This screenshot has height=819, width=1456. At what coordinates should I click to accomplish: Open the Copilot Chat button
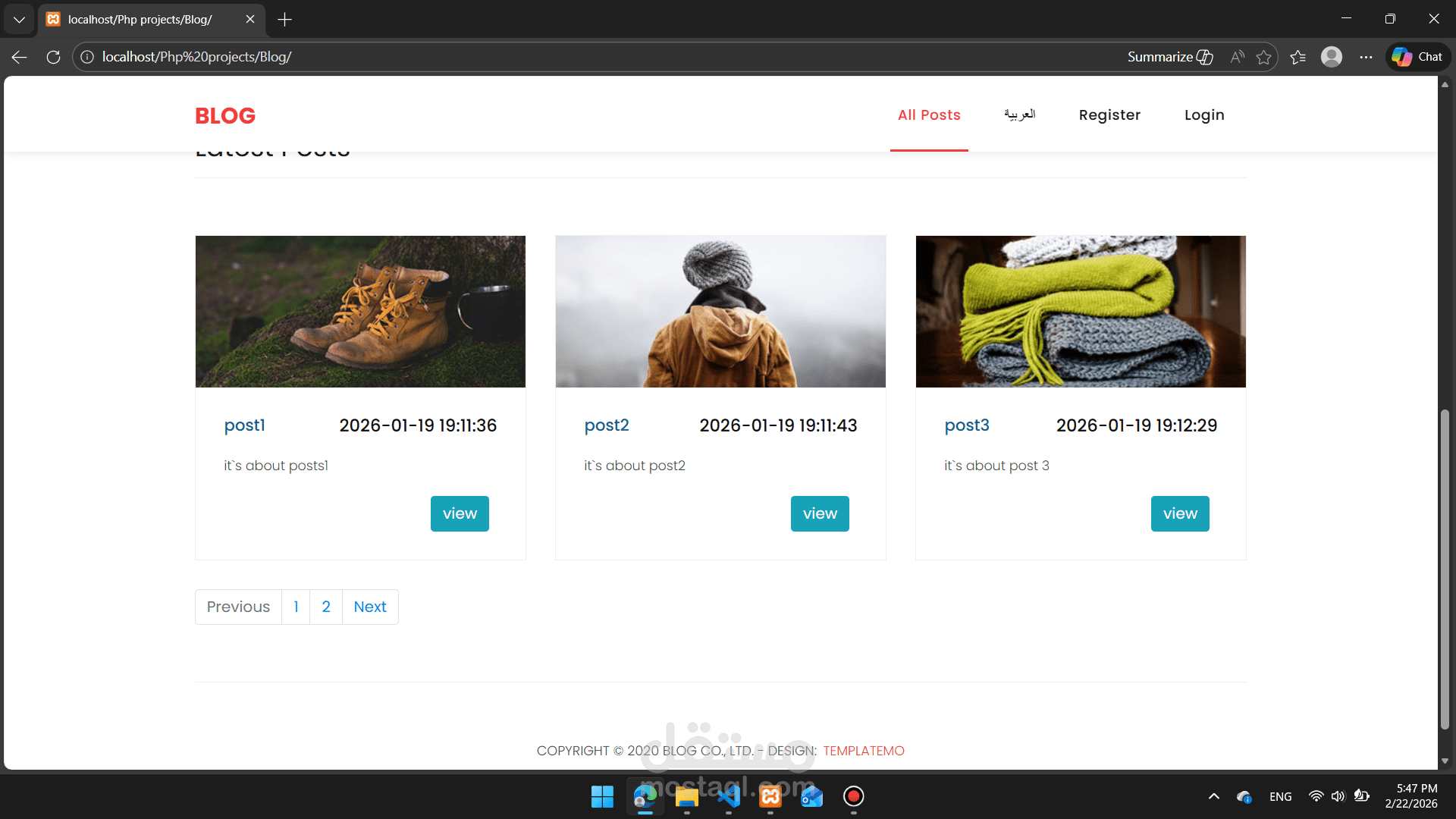click(x=1418, y=57)
